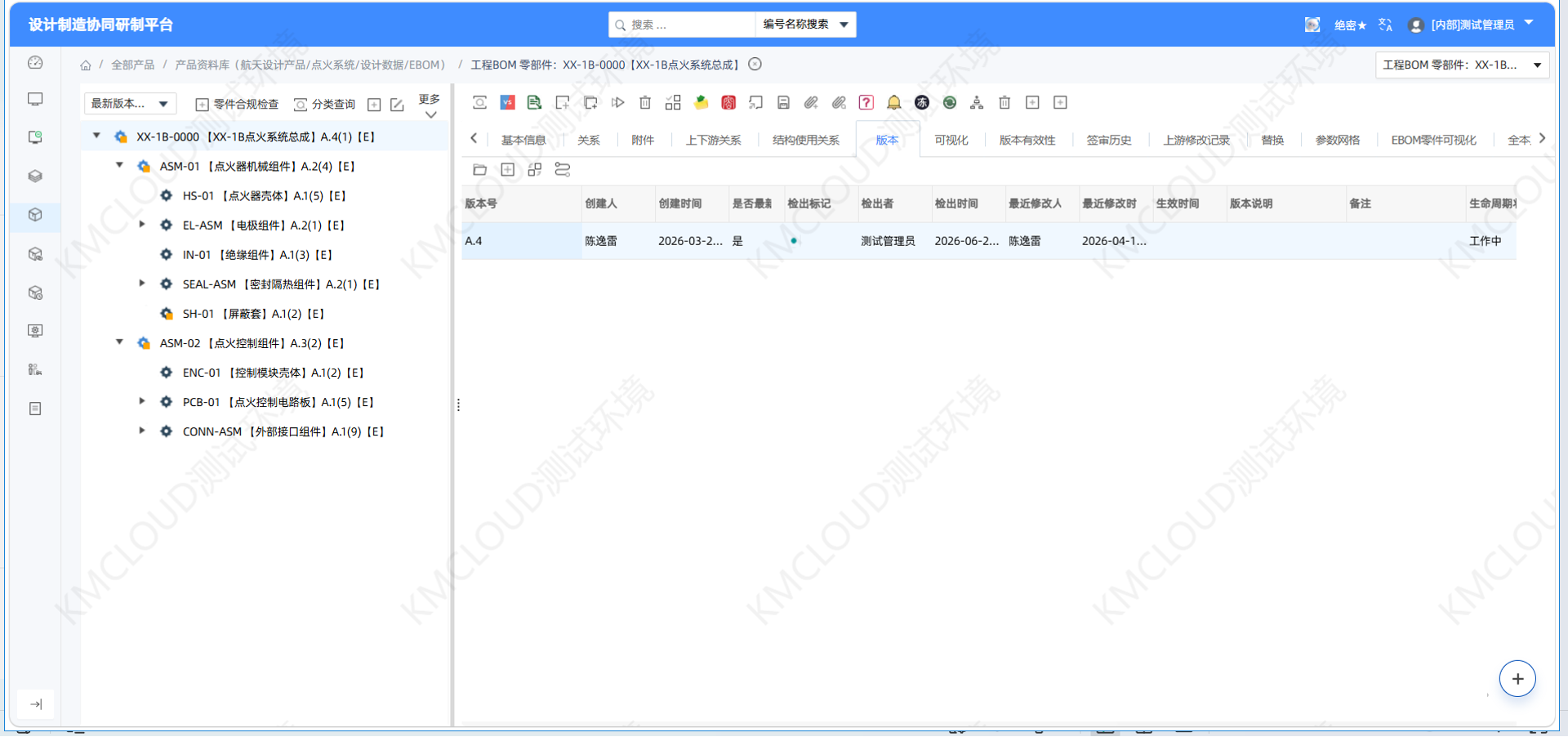
Task: Open the blue-red VS compare icon
Action: point(507,102)
